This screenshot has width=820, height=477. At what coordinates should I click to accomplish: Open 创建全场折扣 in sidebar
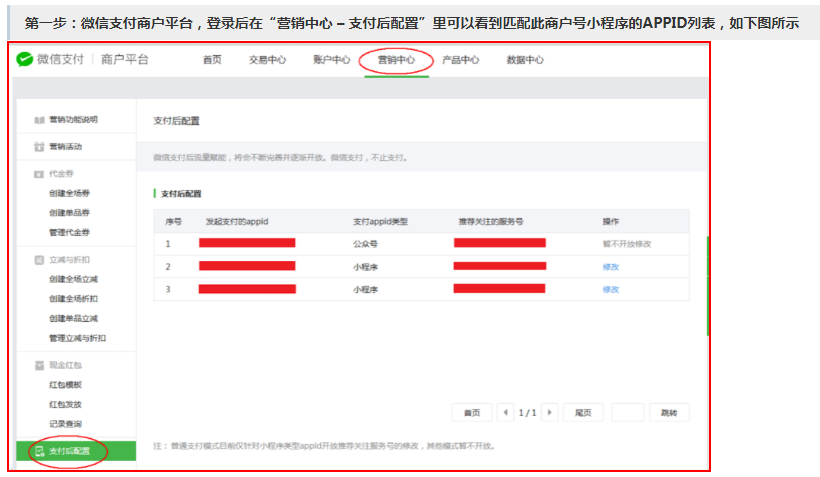pos(73,299)
